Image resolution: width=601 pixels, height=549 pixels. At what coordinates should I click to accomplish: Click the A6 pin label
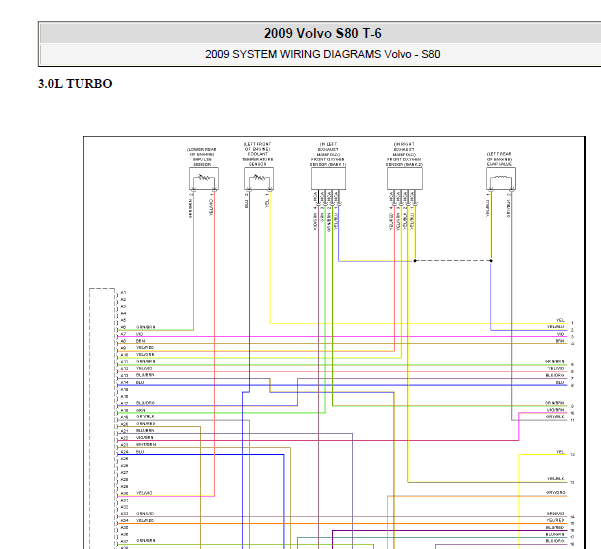pos(123,327)
